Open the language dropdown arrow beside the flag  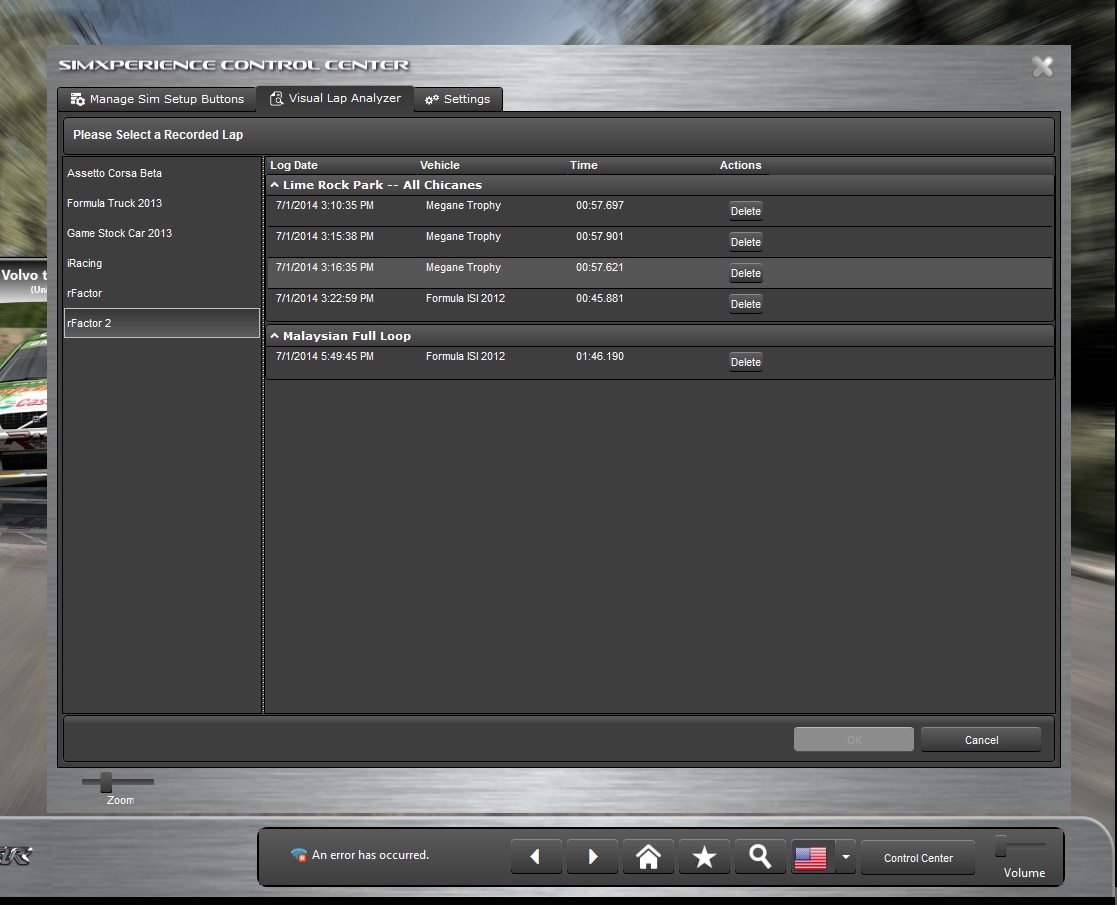846,857
